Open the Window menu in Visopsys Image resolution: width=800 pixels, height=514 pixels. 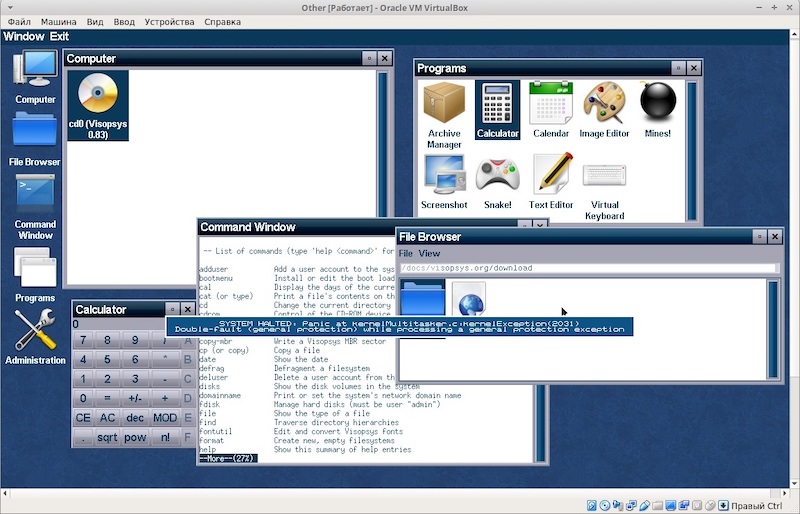click(x=23, y=37)
